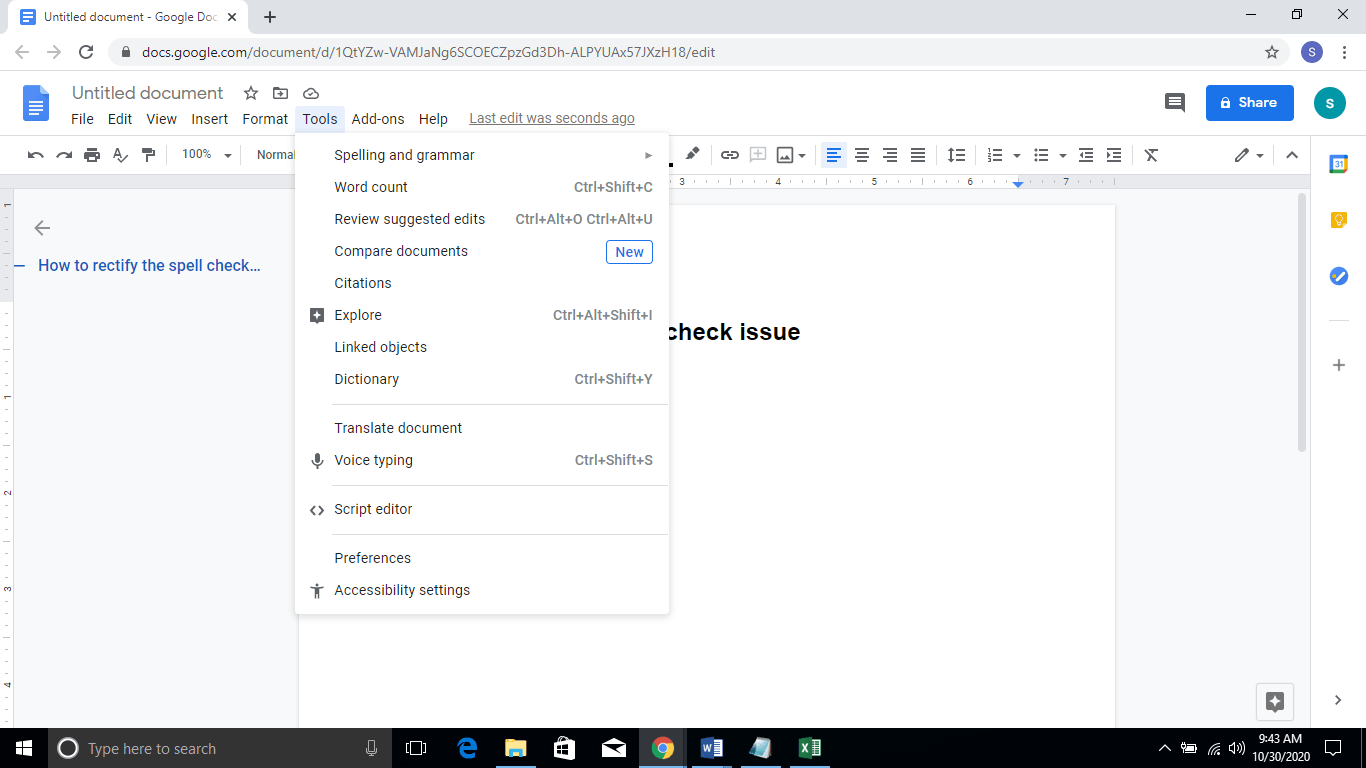The height and width of the screenshot is (768, 1366).
Task: Select Word count from the menu
Action: pos(371,187)
